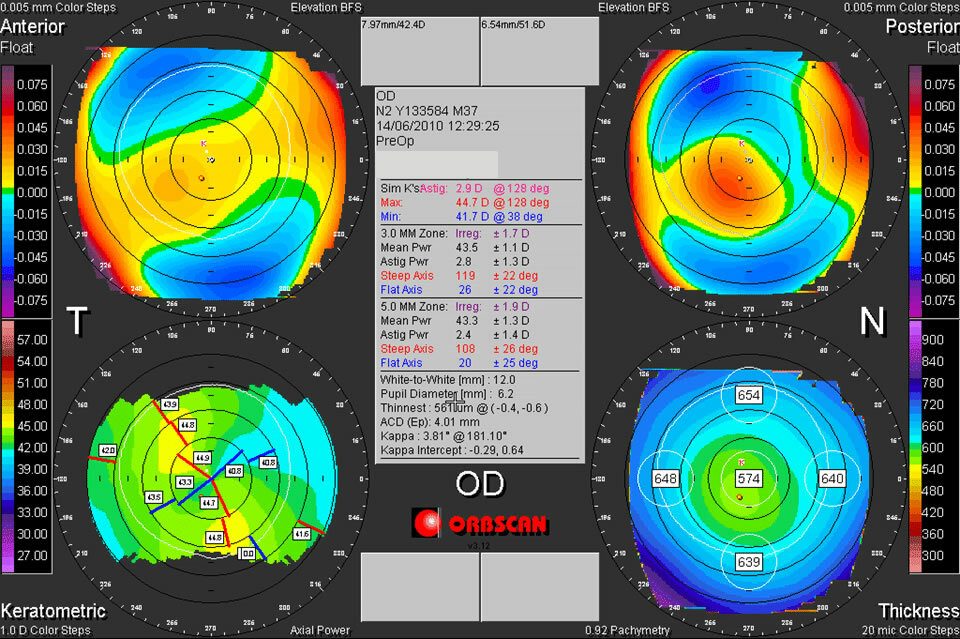Click the posterior elevation color scale bar
The image size is (960, 639).
pyautogui.click(x=915, y=191)
